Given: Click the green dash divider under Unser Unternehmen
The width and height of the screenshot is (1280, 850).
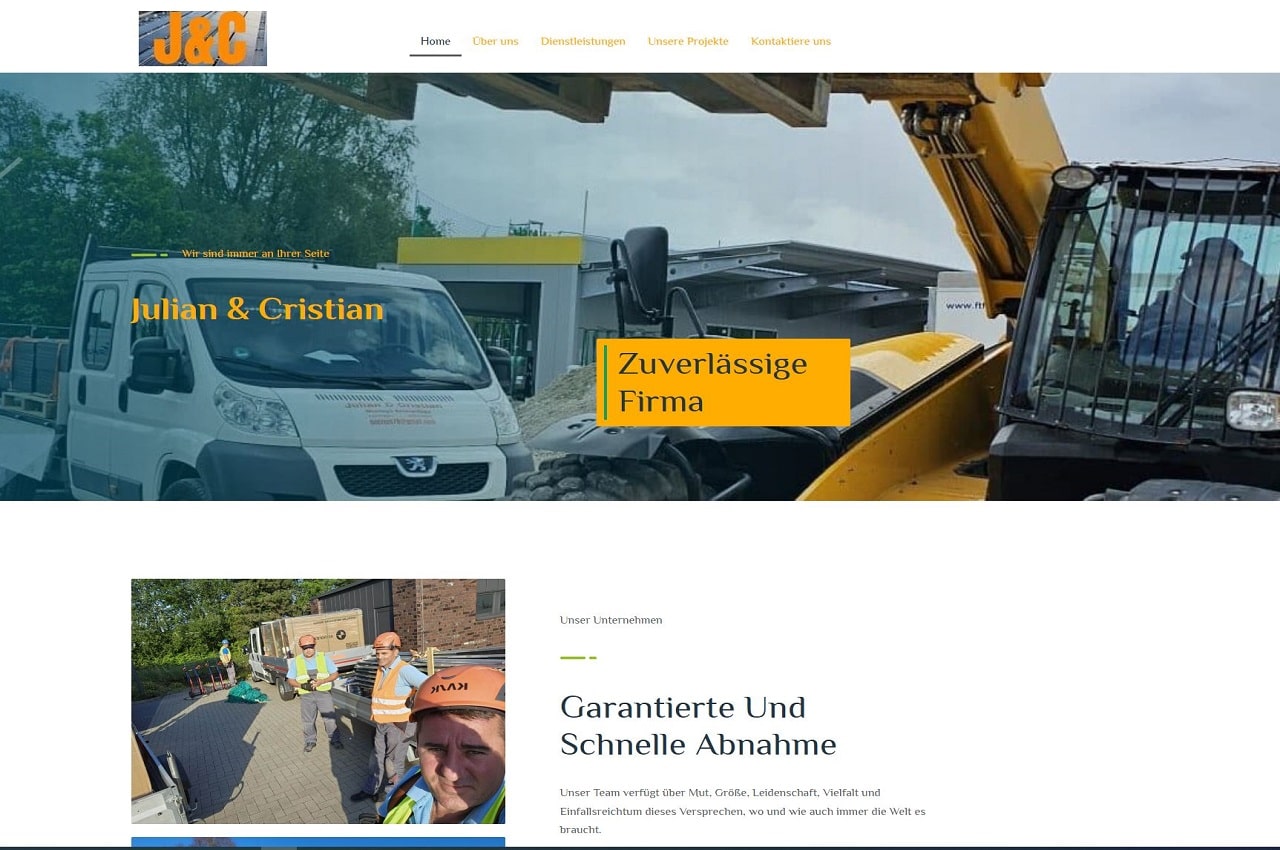Looking at the screenshot, I should [578, 657].
